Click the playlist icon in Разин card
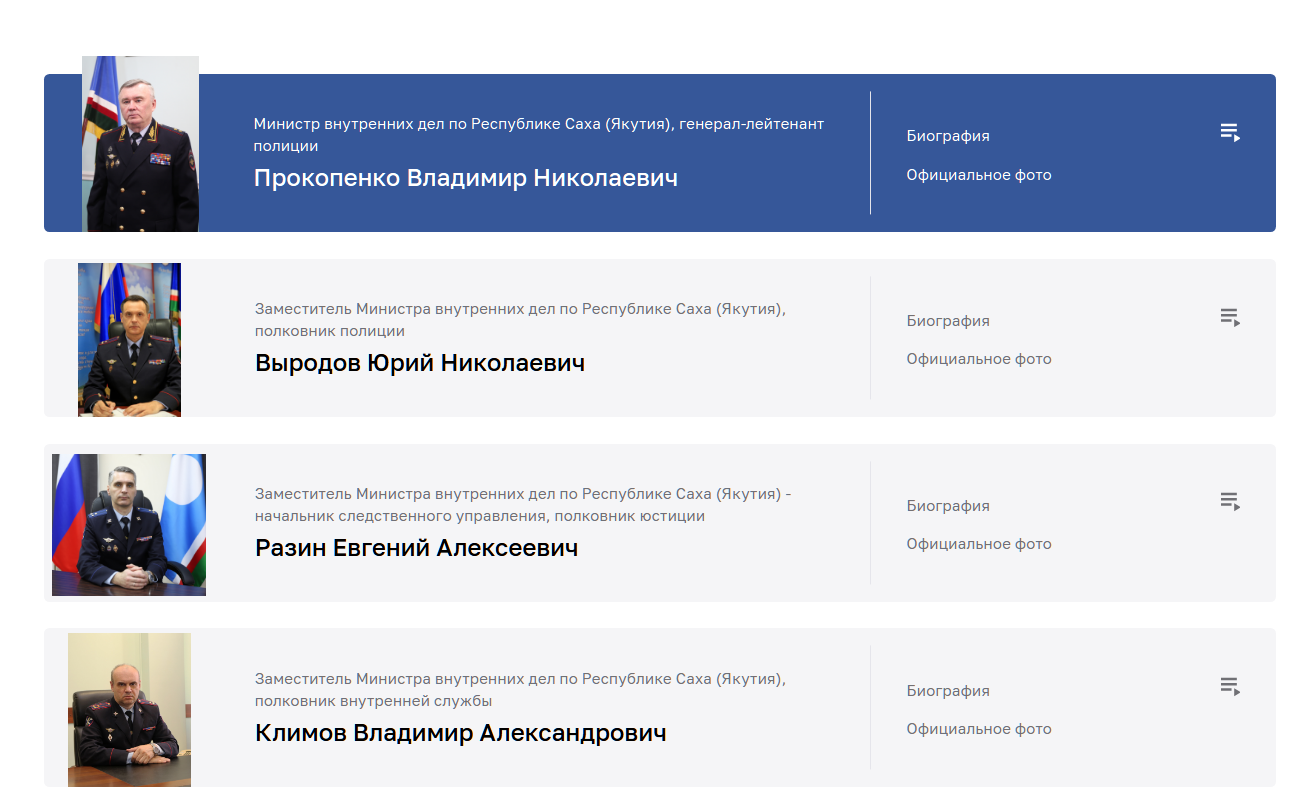 [x=1230, y=501]
